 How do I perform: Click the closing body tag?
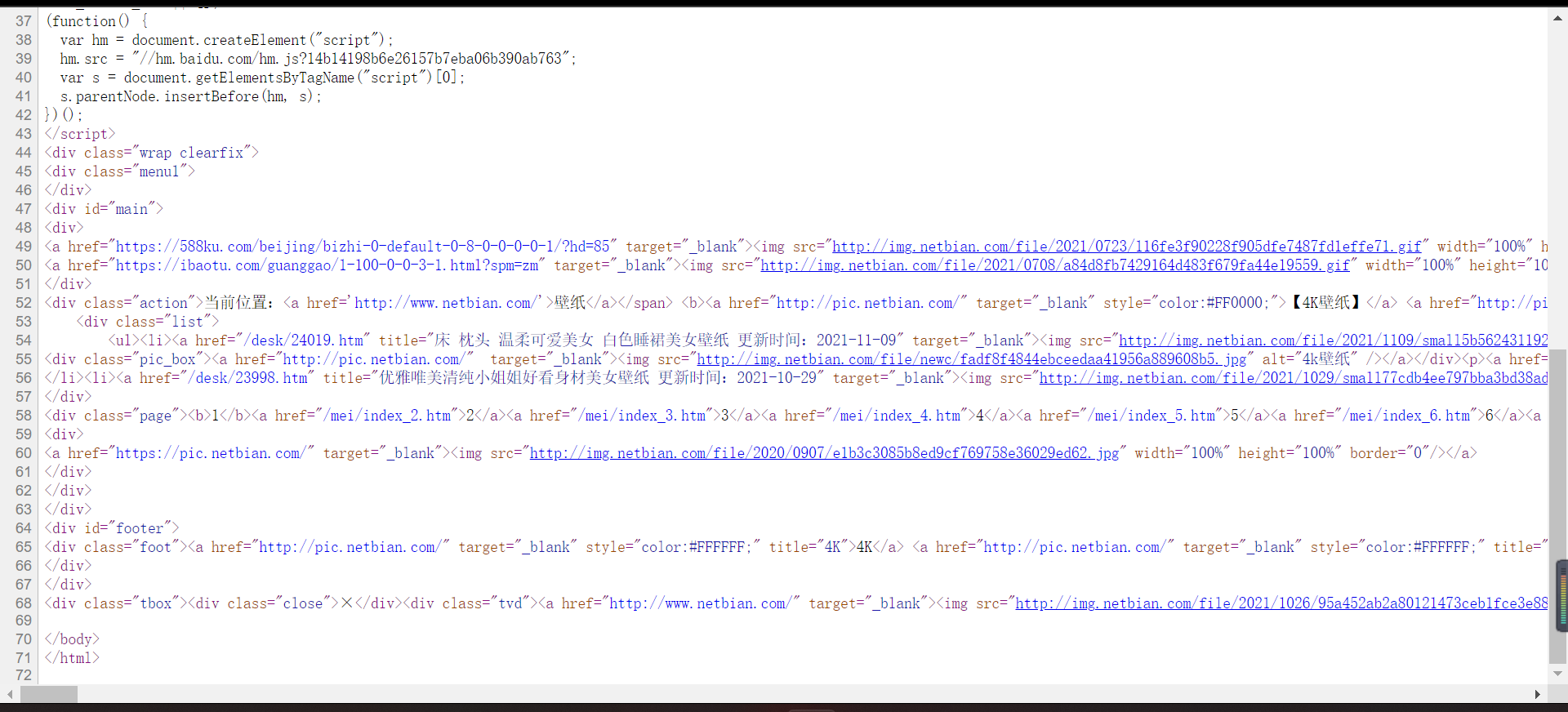tap(72, 639)
